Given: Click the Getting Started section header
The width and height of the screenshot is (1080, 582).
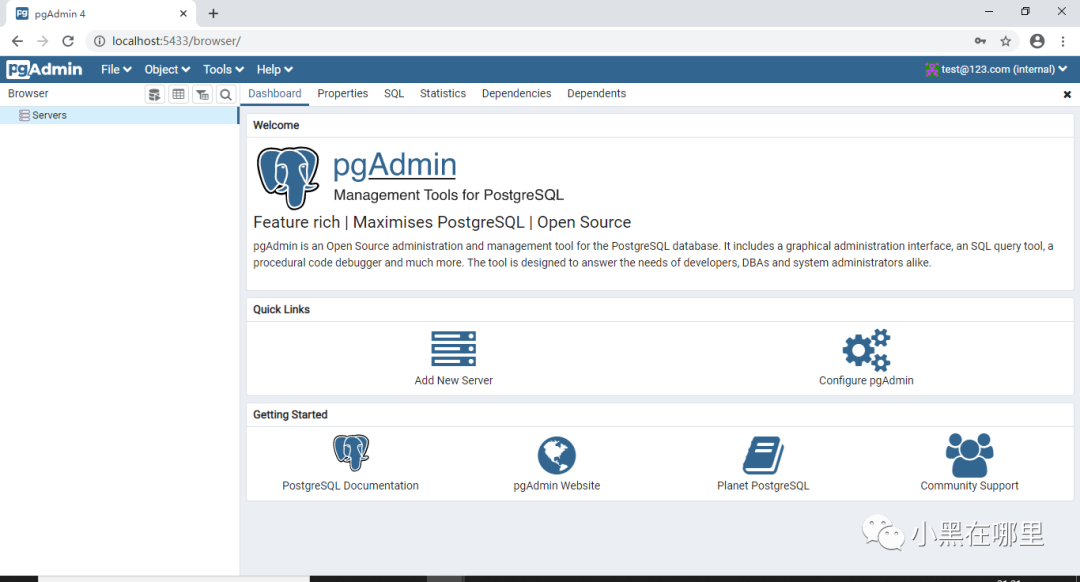Looking at the screenshot, I should (x=290, y=415).
